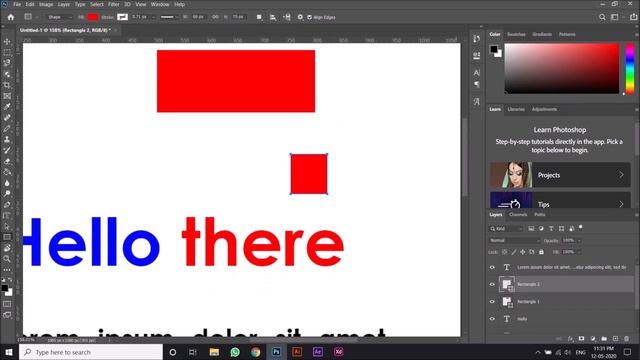Select the Brush tool
The image size is (640, 360).
[7, 128]
